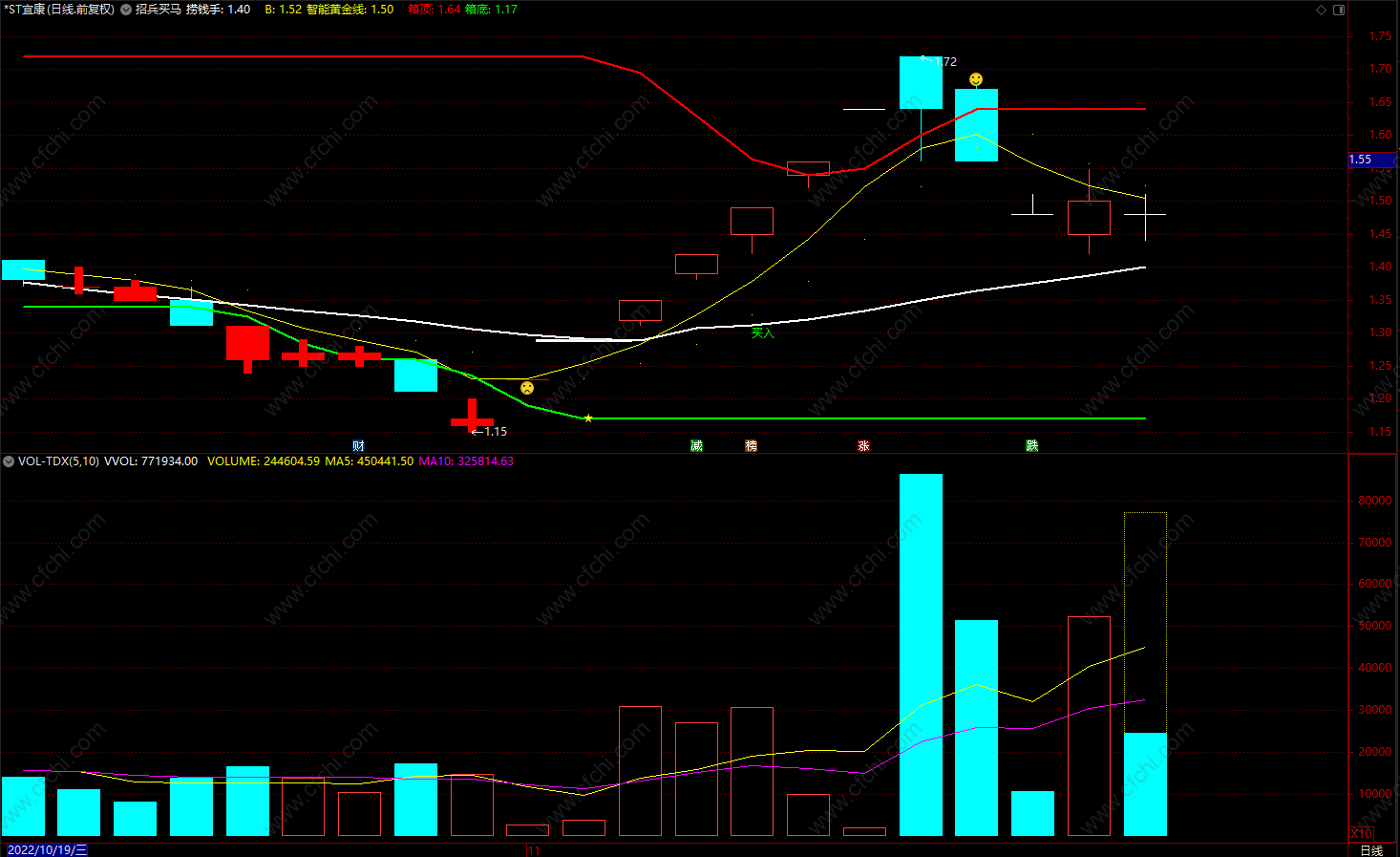Click the 日线 period label at bottom right
1400x857 pixels.
point(1371,850)
